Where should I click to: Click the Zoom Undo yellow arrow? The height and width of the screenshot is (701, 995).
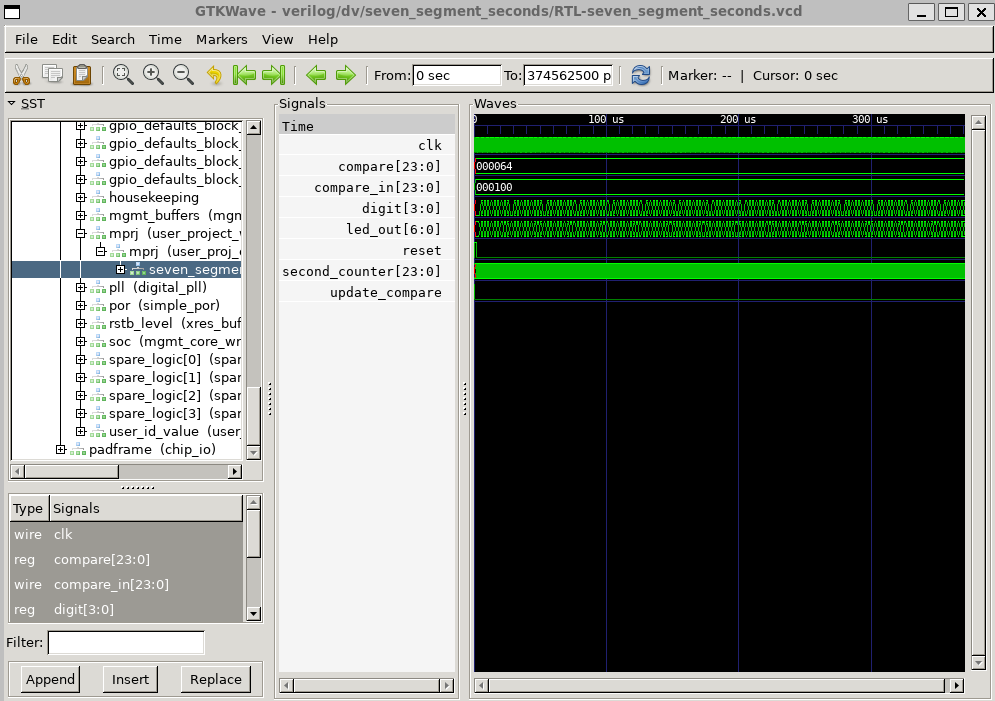[x=214, y=75]
